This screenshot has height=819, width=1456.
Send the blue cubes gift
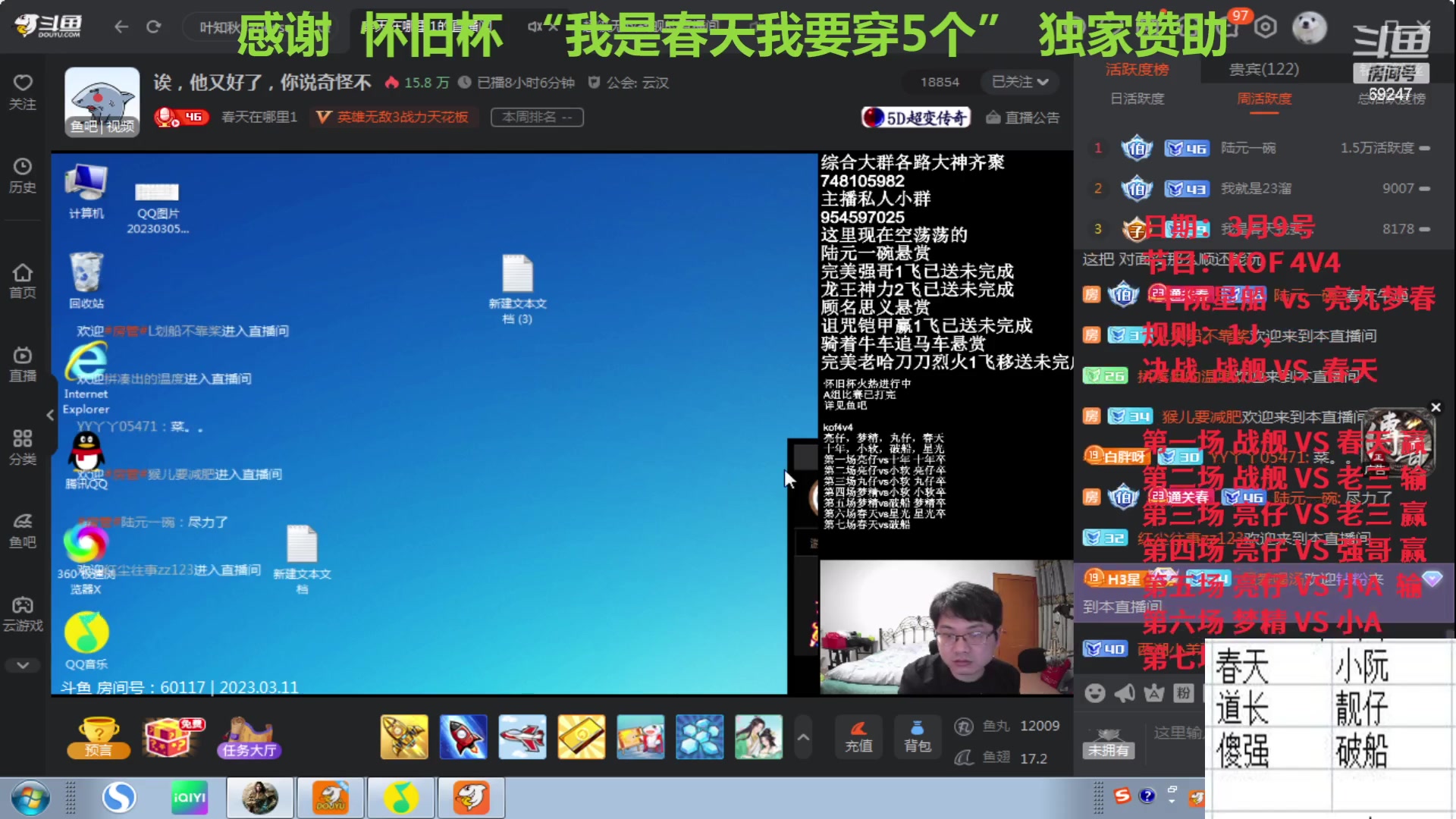tap(700, 736)
